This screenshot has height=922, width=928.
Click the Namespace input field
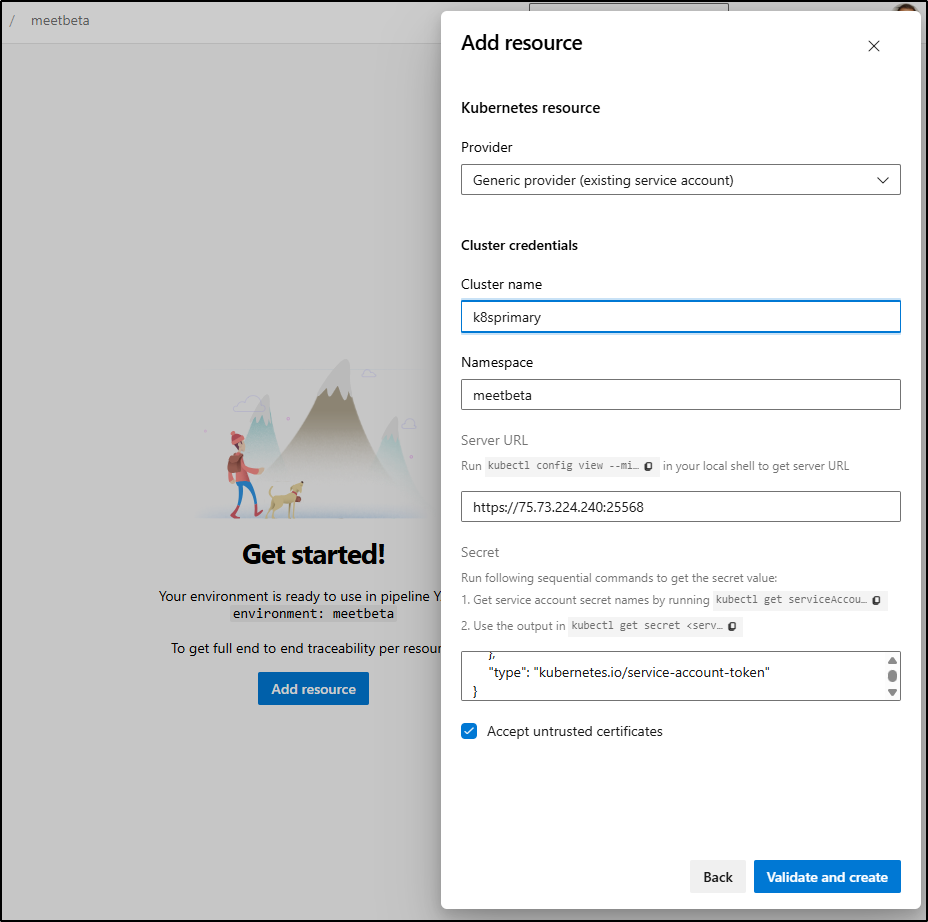point(680,395)
